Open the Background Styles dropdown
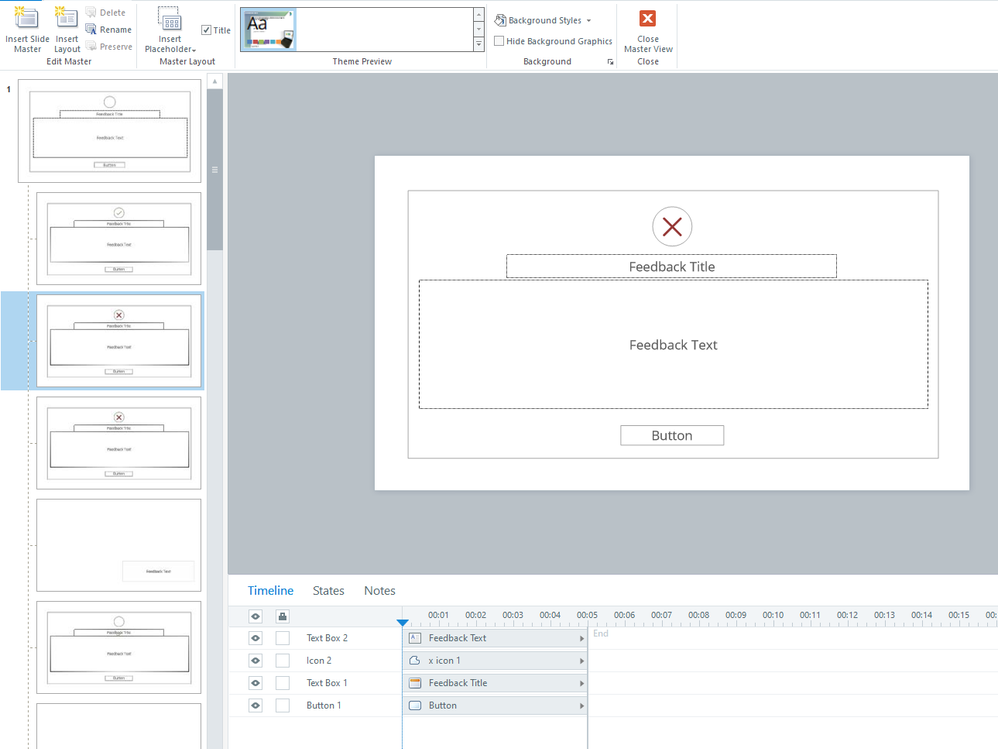This screenshot has width=998, height=749. (544, 20)
